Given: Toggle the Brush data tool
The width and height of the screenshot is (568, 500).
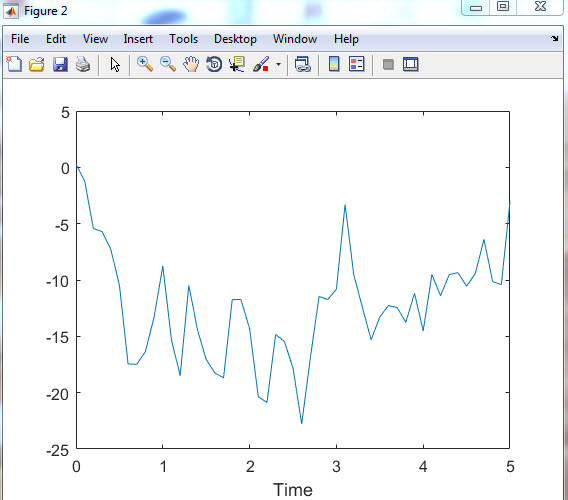Looking at the screenshot, I should pyautogui.click(x=261, y=64).
